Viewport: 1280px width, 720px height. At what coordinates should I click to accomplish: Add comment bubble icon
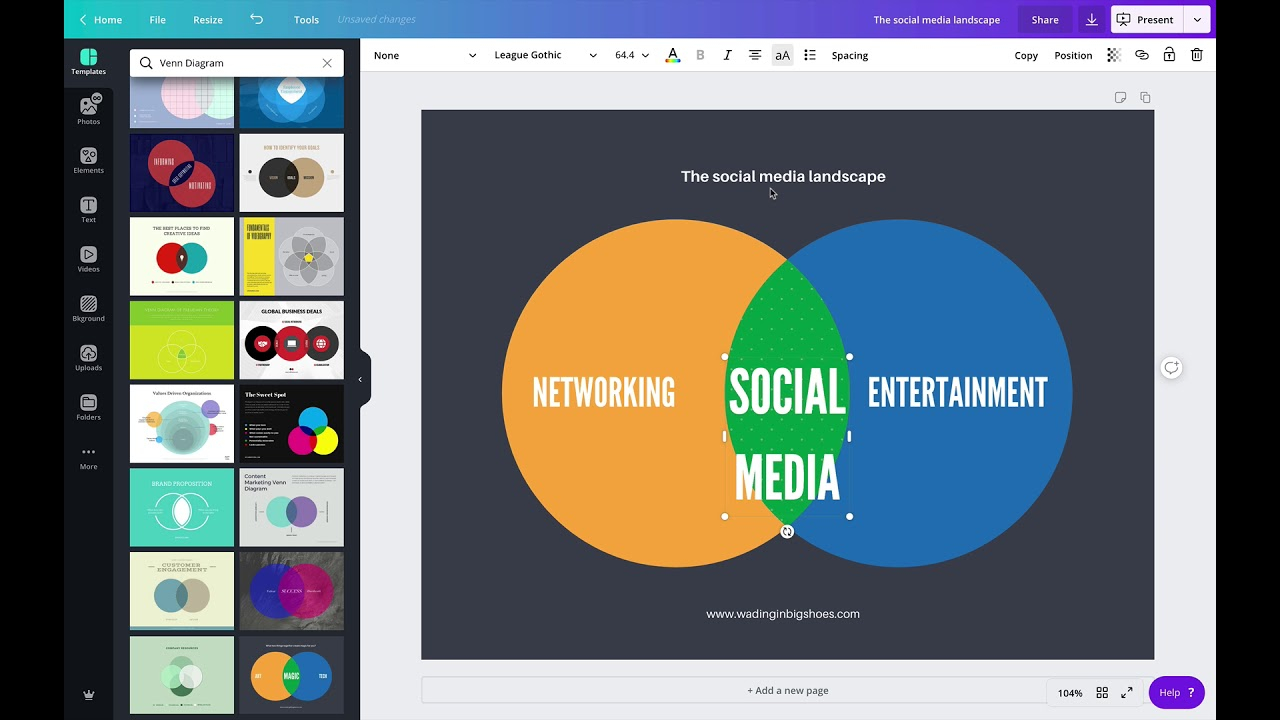pos(1171,368)
